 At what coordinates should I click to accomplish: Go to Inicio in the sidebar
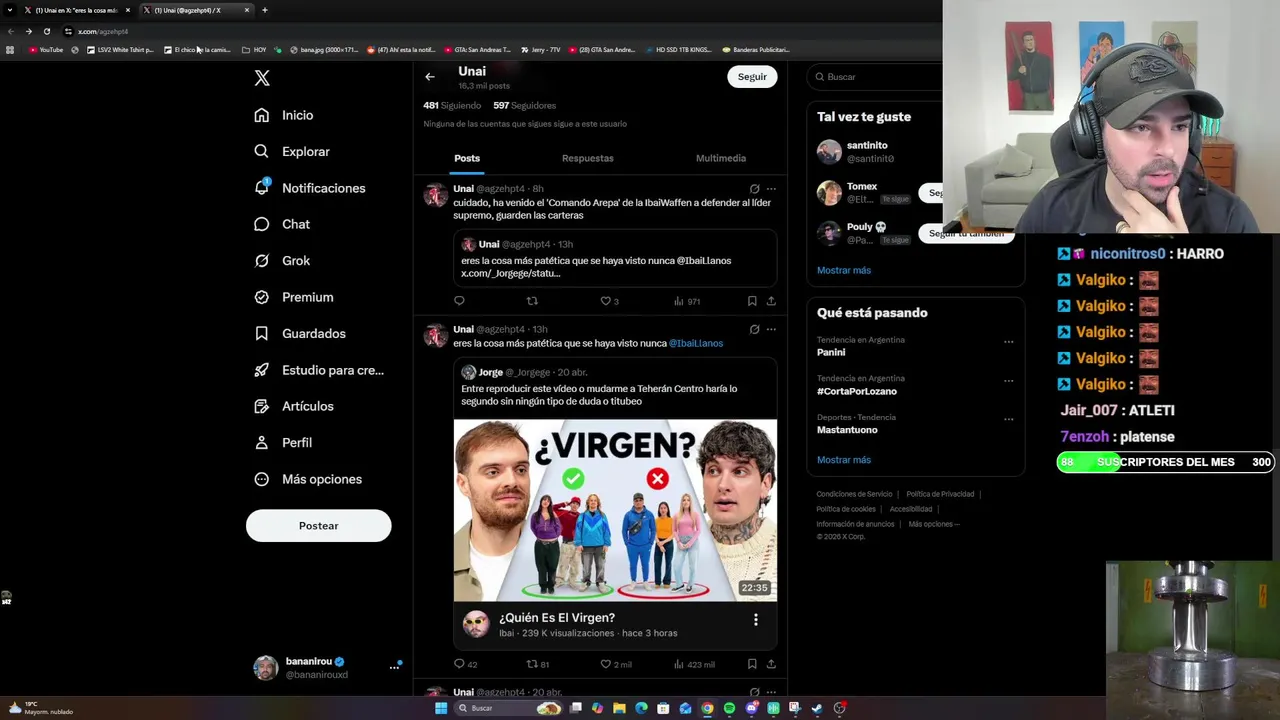click(x=284, y=115)
